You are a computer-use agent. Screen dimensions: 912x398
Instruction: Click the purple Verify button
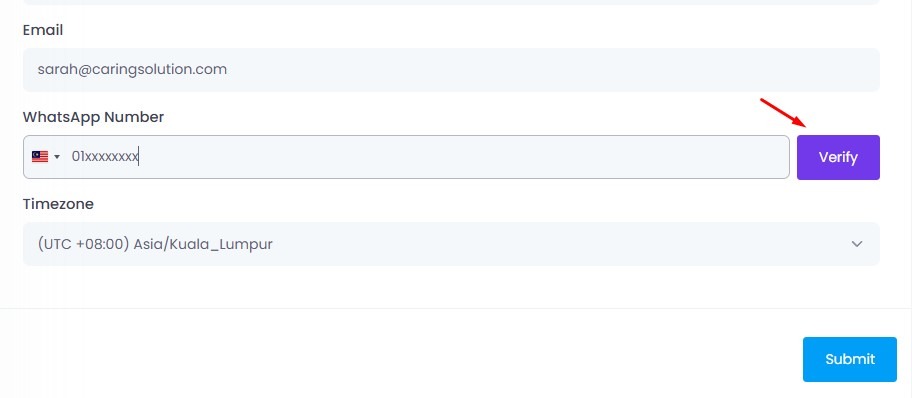click(838, 157)
